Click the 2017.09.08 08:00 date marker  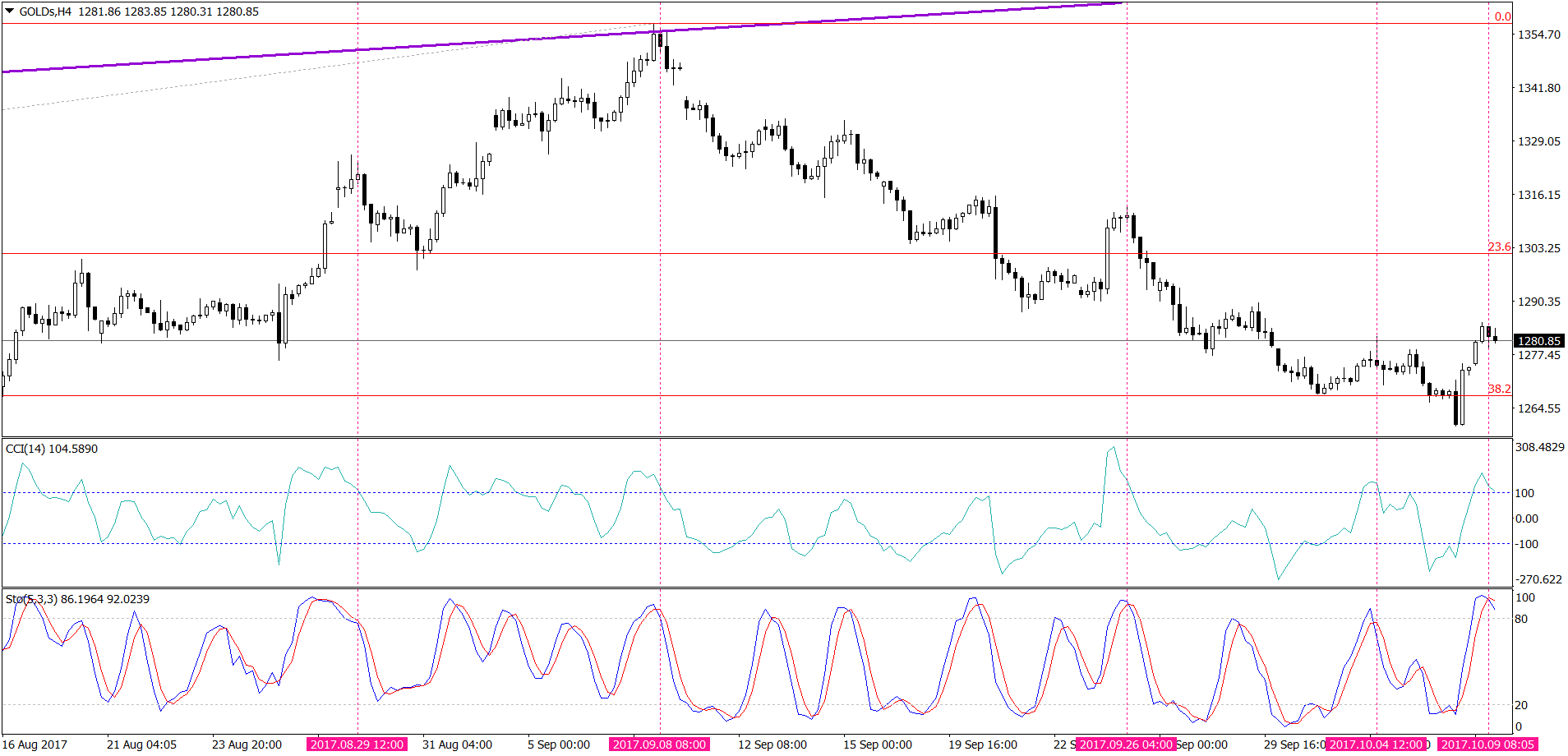pyautogui.click(x=659, y=744)
